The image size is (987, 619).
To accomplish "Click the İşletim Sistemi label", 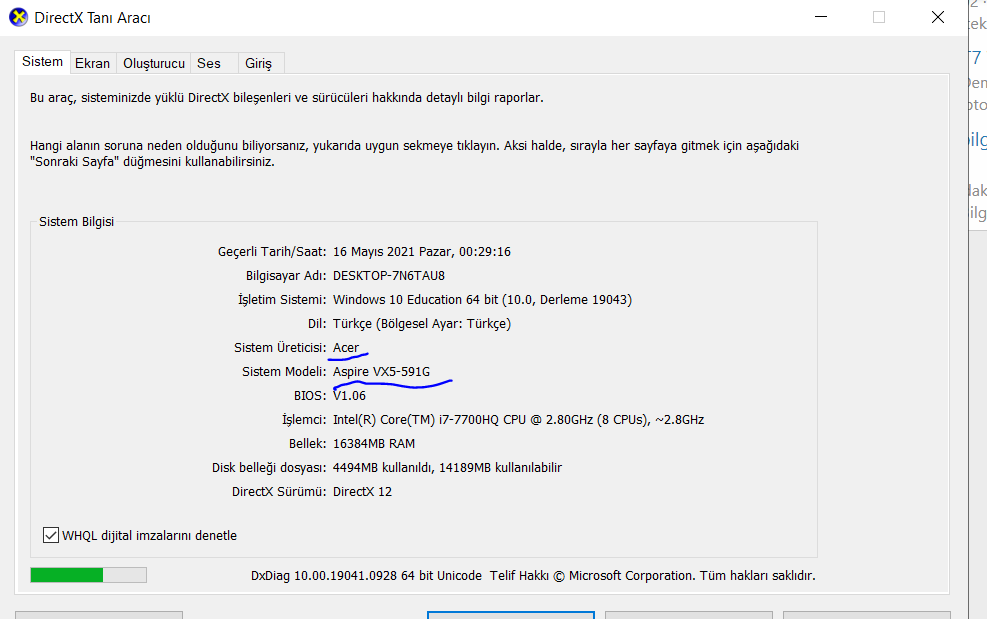I will click(x=282, y=300).
